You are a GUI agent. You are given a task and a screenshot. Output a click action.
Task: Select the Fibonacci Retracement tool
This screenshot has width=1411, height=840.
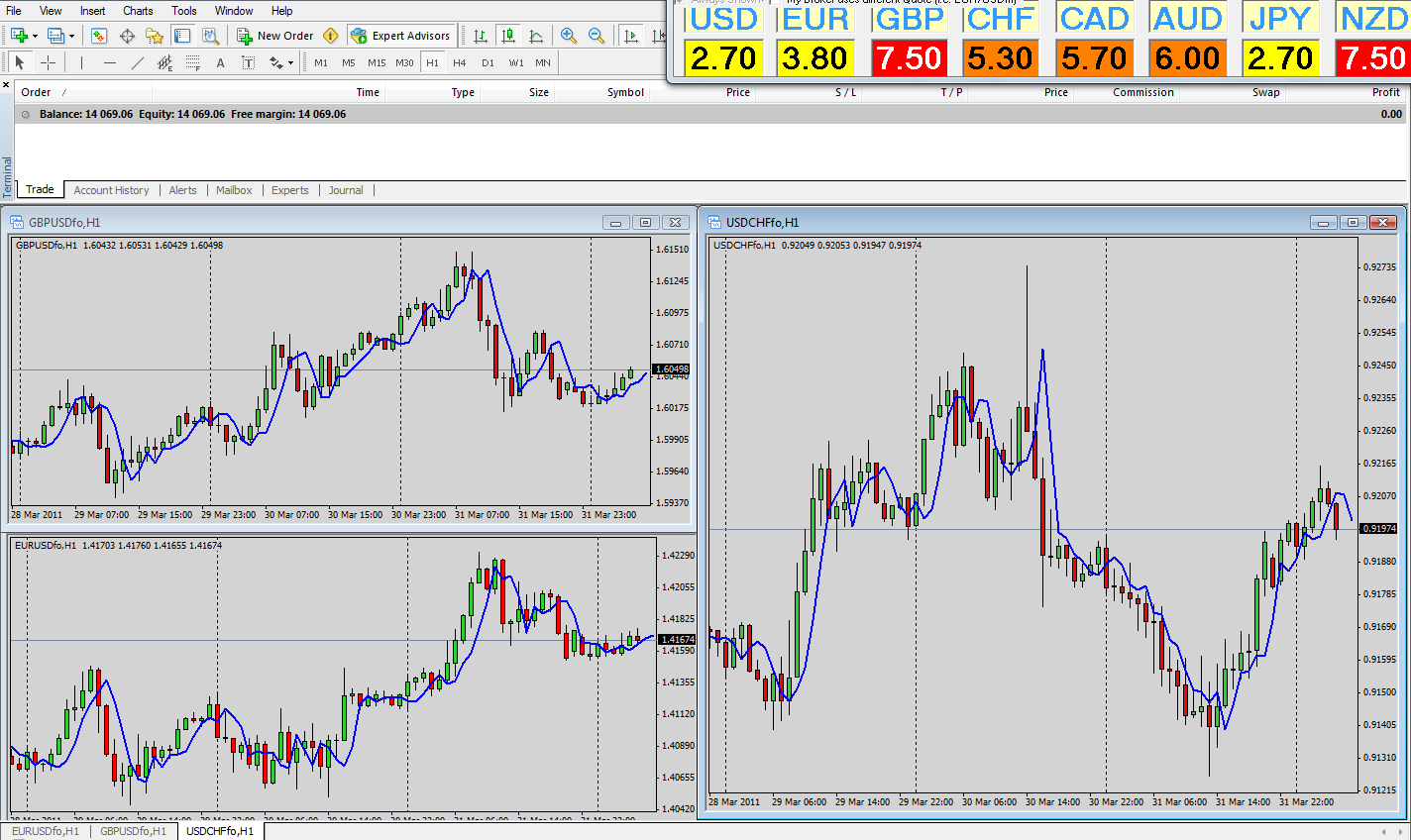click(193, 62)
